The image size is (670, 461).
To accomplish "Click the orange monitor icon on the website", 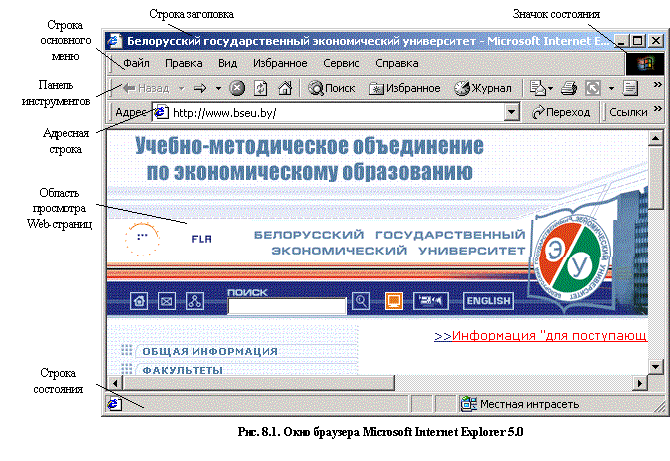I will [394, 301].
